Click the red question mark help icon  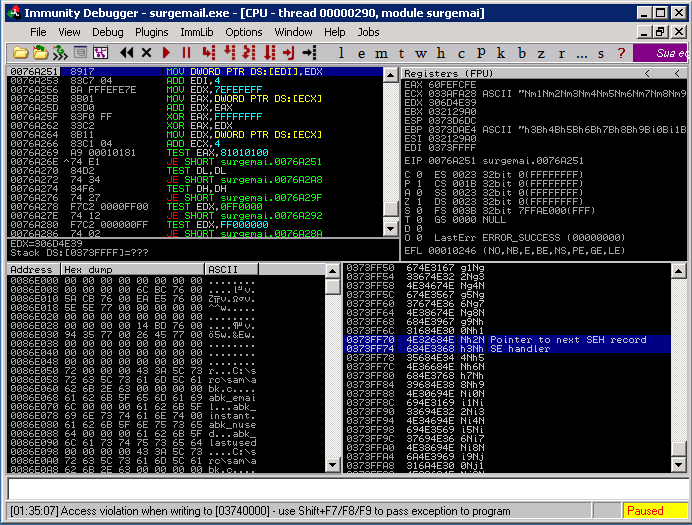623,52
